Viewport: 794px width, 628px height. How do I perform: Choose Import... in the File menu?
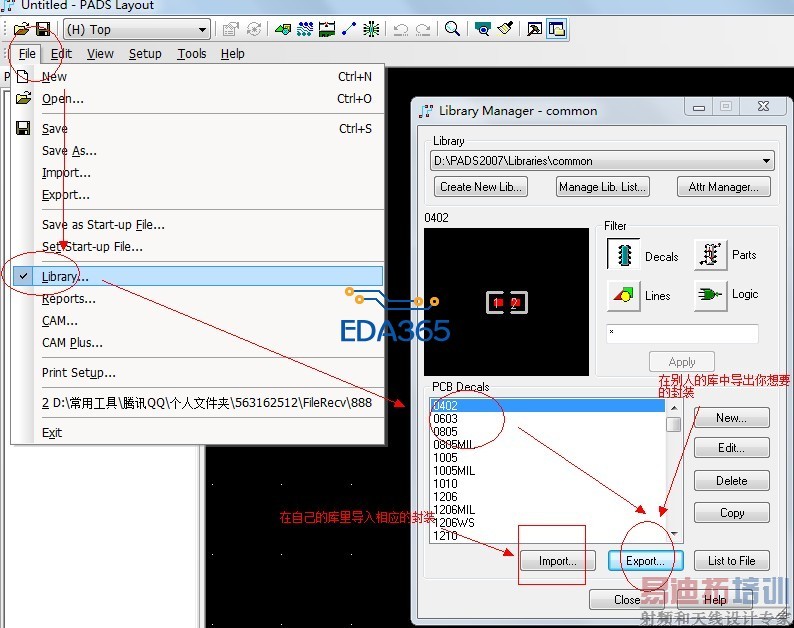[x=197, y=173]
